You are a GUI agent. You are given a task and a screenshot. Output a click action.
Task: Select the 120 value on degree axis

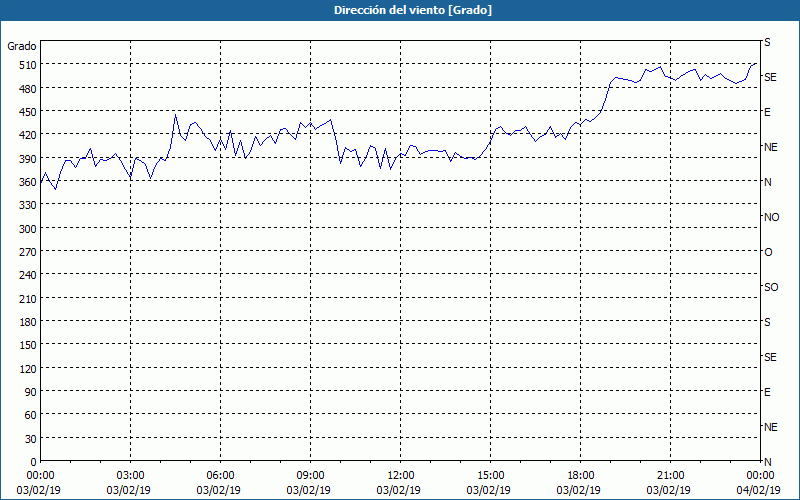29,369
